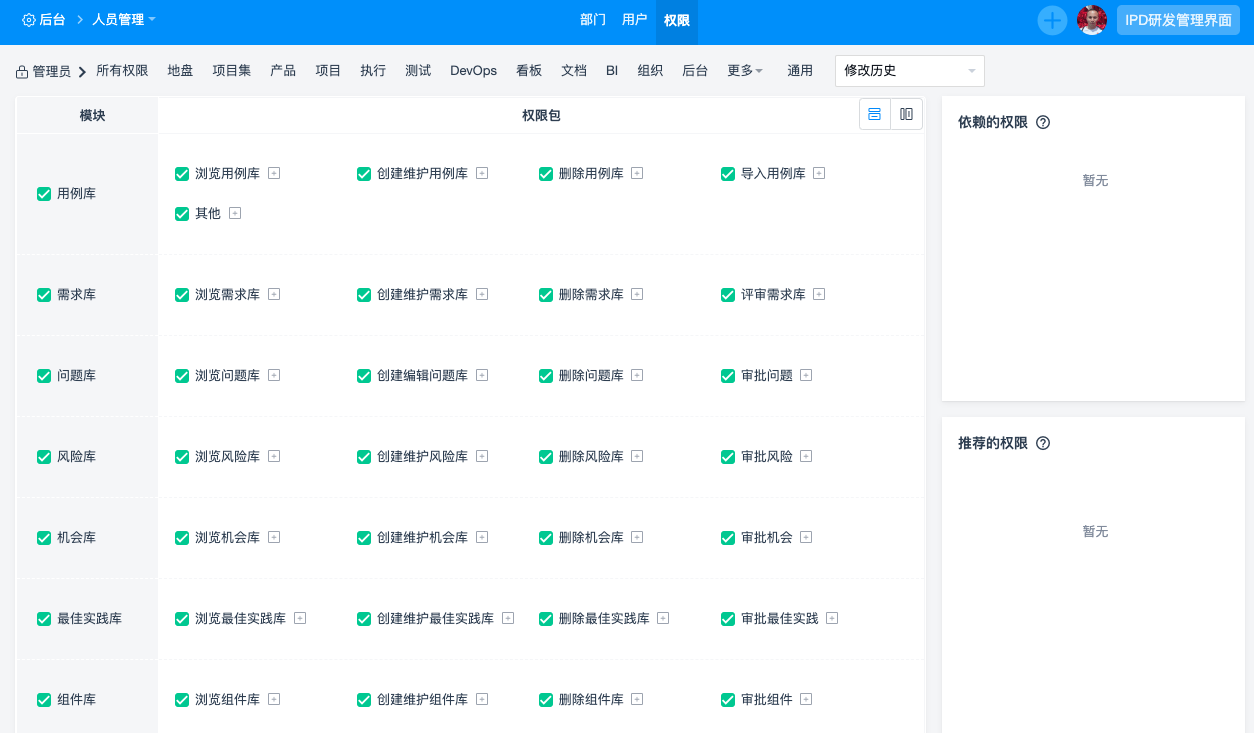
Task: Click help icon beside 推荐的权限
Action: click(x=1043, y=443)
